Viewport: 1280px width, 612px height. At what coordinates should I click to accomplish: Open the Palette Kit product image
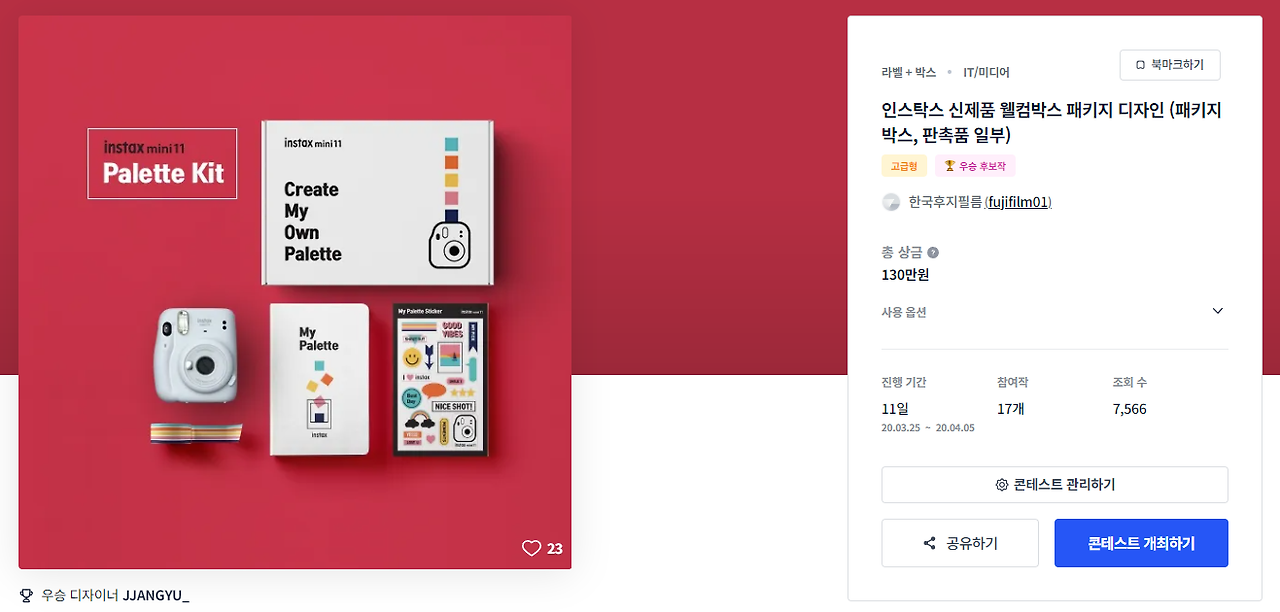click(295, 293)
